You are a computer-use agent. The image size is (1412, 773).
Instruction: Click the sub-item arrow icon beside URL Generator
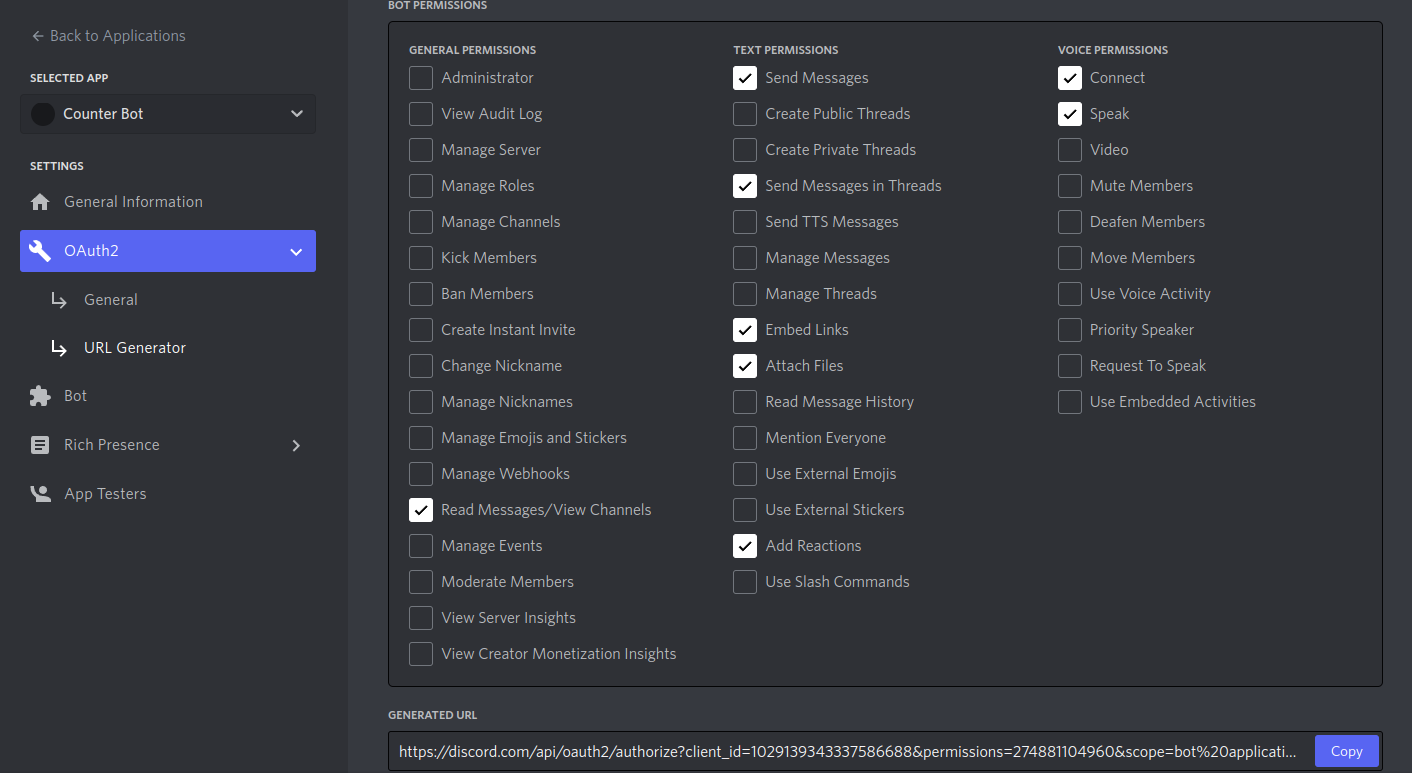60,348
